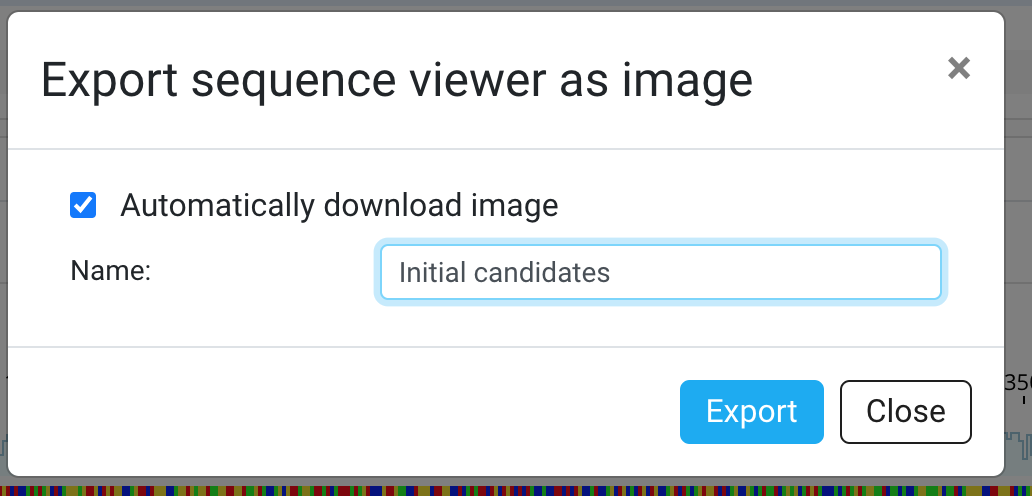Focus the Name input field

(661, 272)
